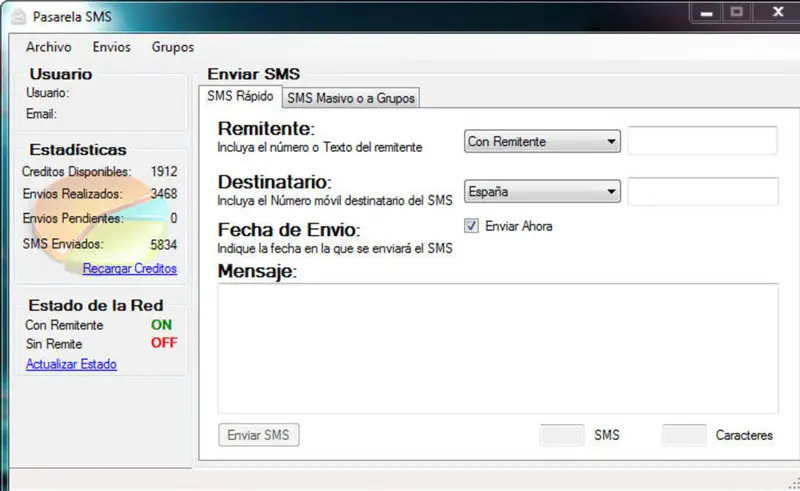Screen dimensions: 800x491
Task: Click the Pasarela SMS title bar icon
Action: [x=18, y=17]
